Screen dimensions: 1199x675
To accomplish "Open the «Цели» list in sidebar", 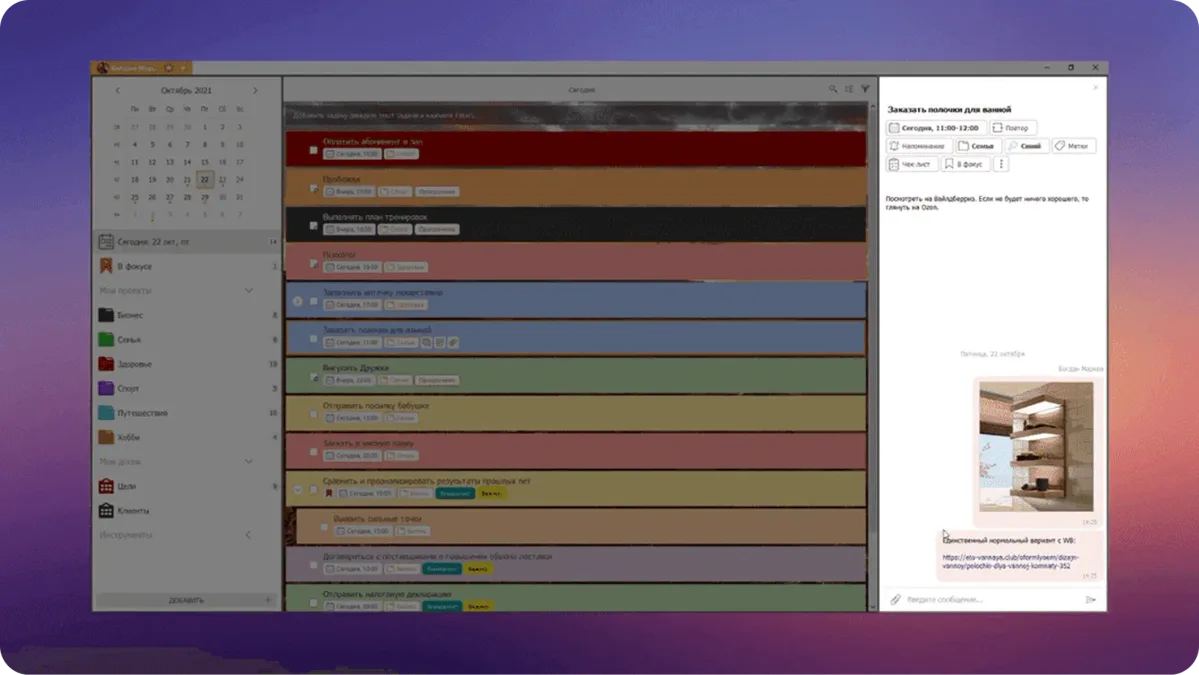I will tap(127, 486).
